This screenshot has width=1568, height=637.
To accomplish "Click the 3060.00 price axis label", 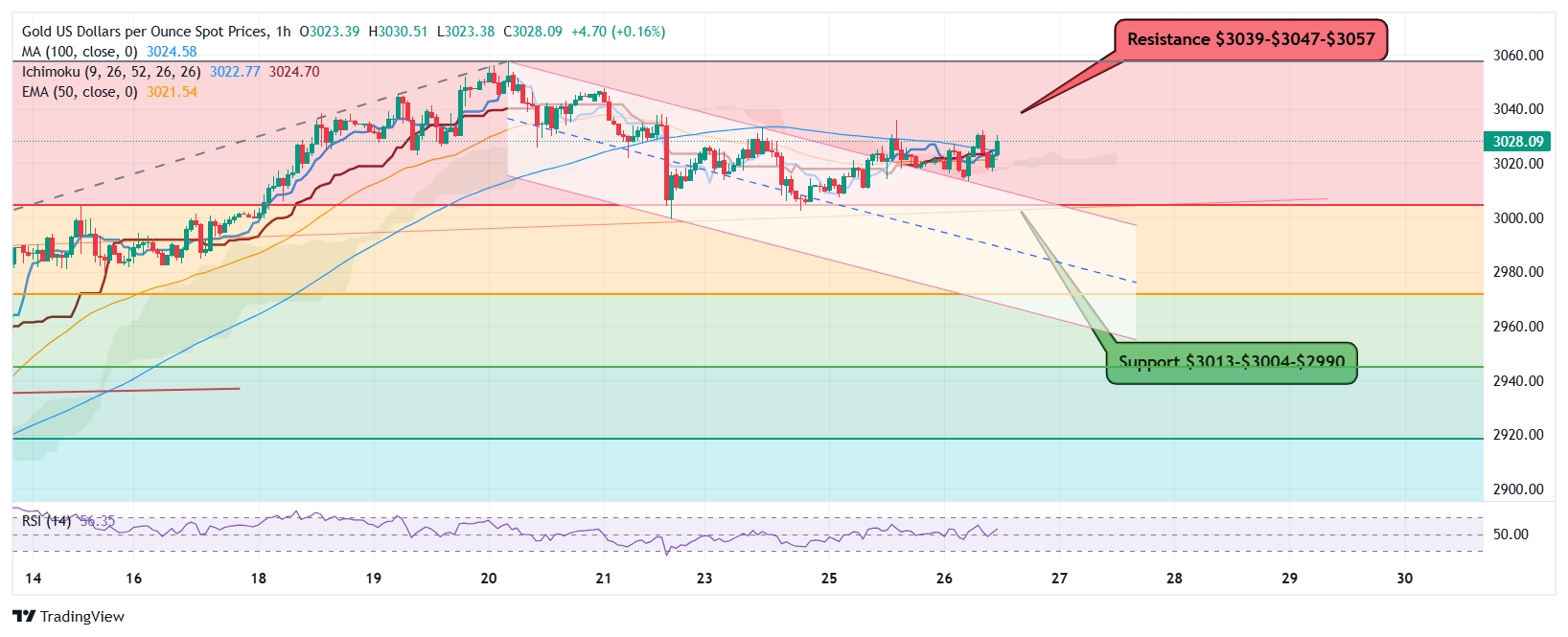I will coord(1518,56).
